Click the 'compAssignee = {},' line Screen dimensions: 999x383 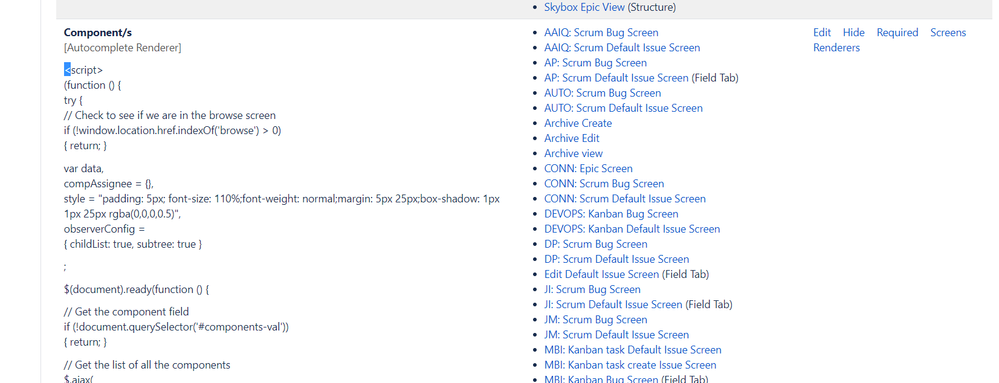[108, 184]
